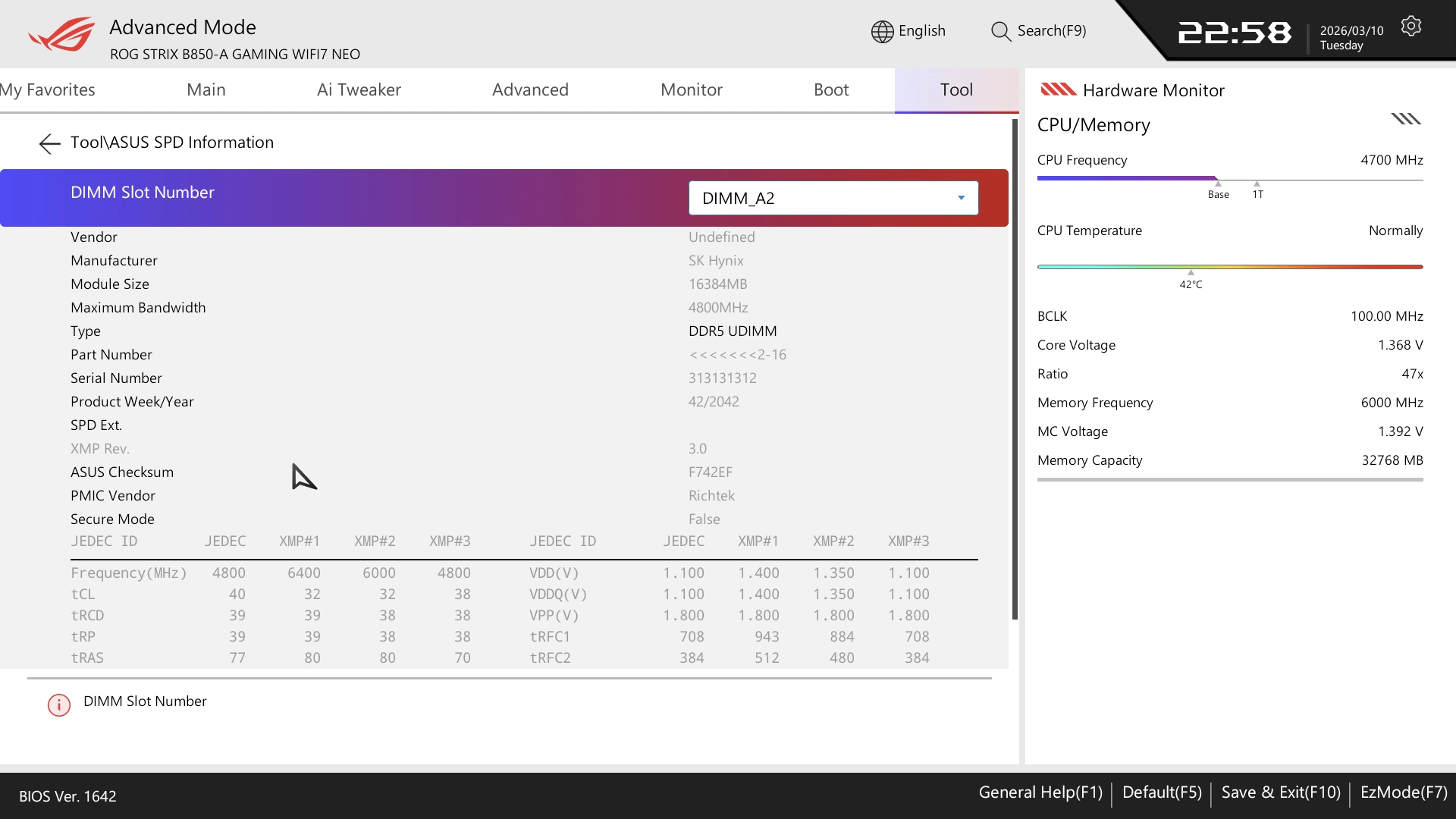Switch to the Ai Tweaker tab

pos(359,89)
